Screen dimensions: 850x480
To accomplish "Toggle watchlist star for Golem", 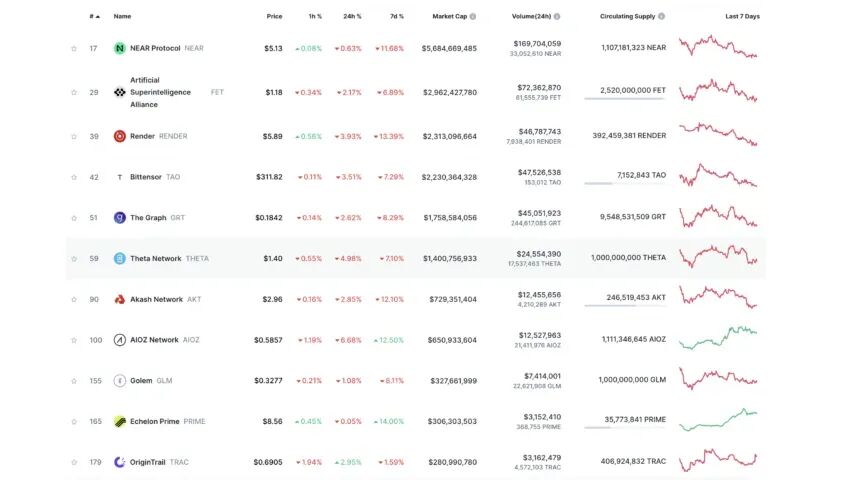I will pos(74,380).
